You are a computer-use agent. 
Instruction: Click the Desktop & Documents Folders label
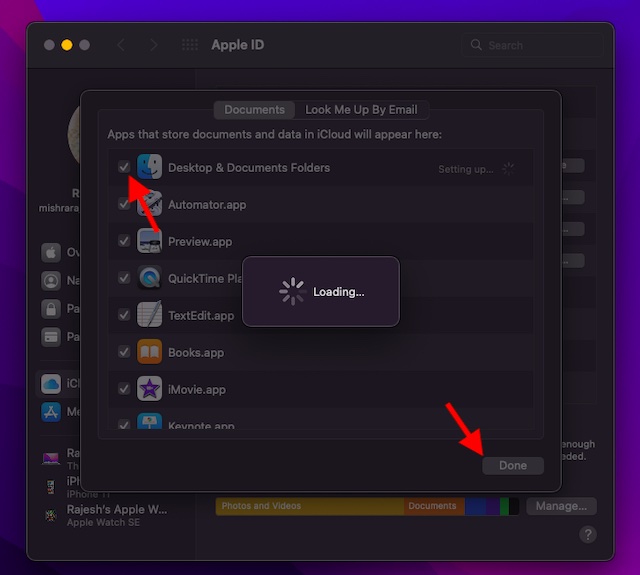click(249, 168)
